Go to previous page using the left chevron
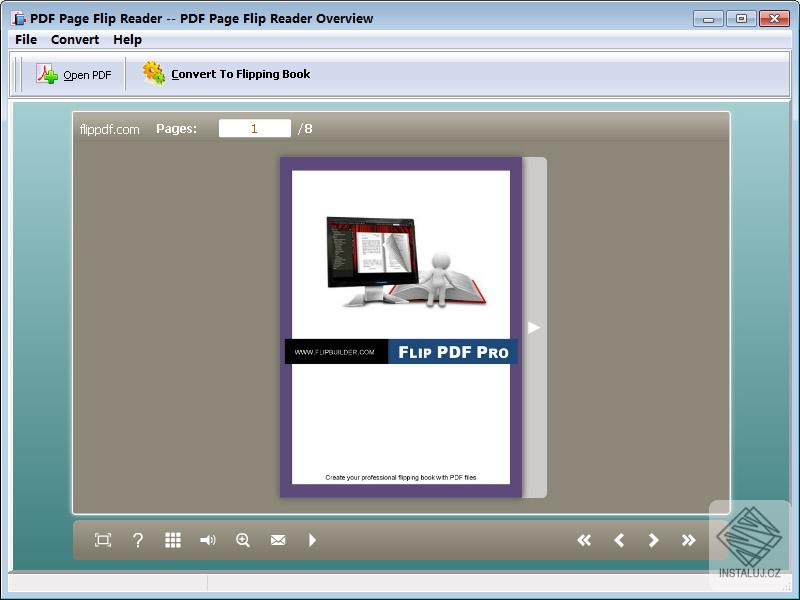 pyautogui.click(x=620, y=540)
